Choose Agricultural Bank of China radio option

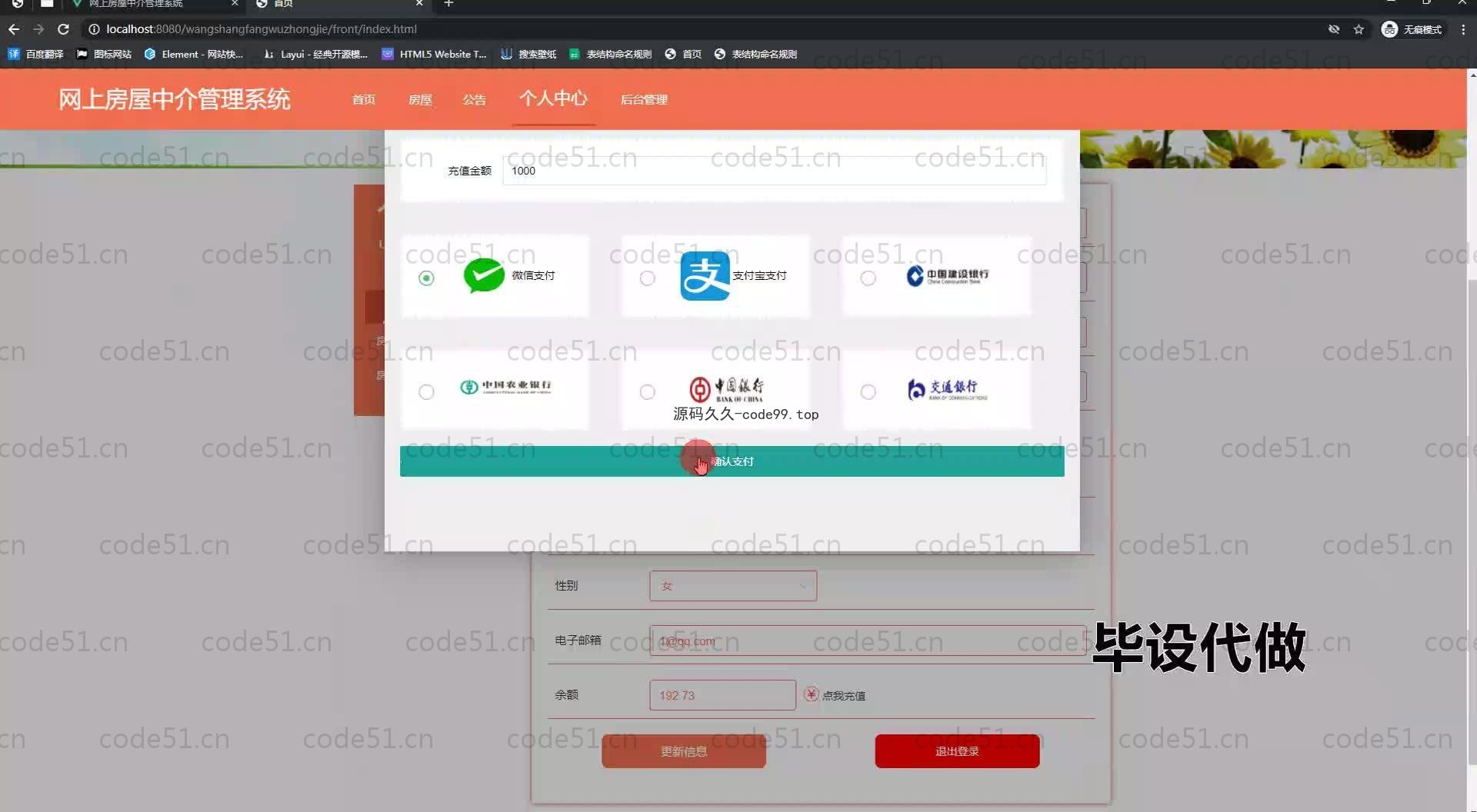point(426,392)
